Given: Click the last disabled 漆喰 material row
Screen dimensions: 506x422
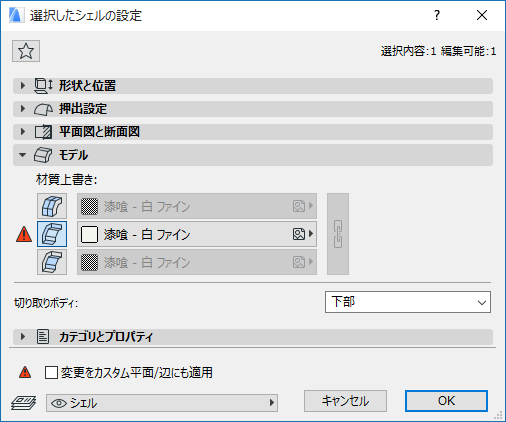Looking at the screenshot, I should (197, 262).
